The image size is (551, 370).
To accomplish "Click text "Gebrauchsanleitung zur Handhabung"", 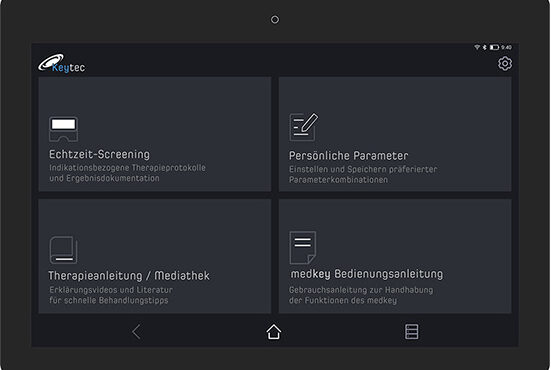I will click(361, 290).
